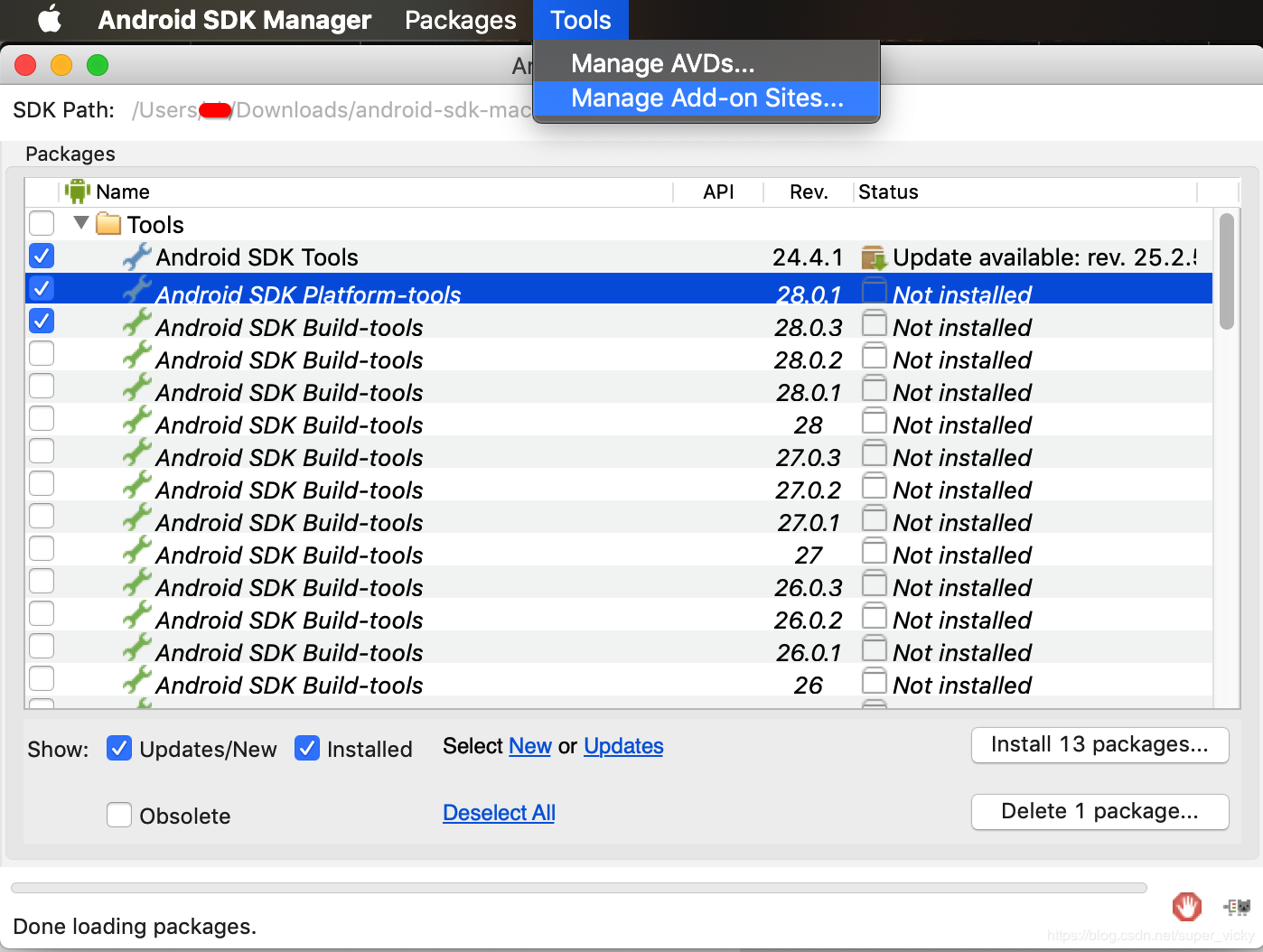This screenshot has height=952, width=1263.
Task: Click the Android robot icon in Name header
Action: pos(78,191)
